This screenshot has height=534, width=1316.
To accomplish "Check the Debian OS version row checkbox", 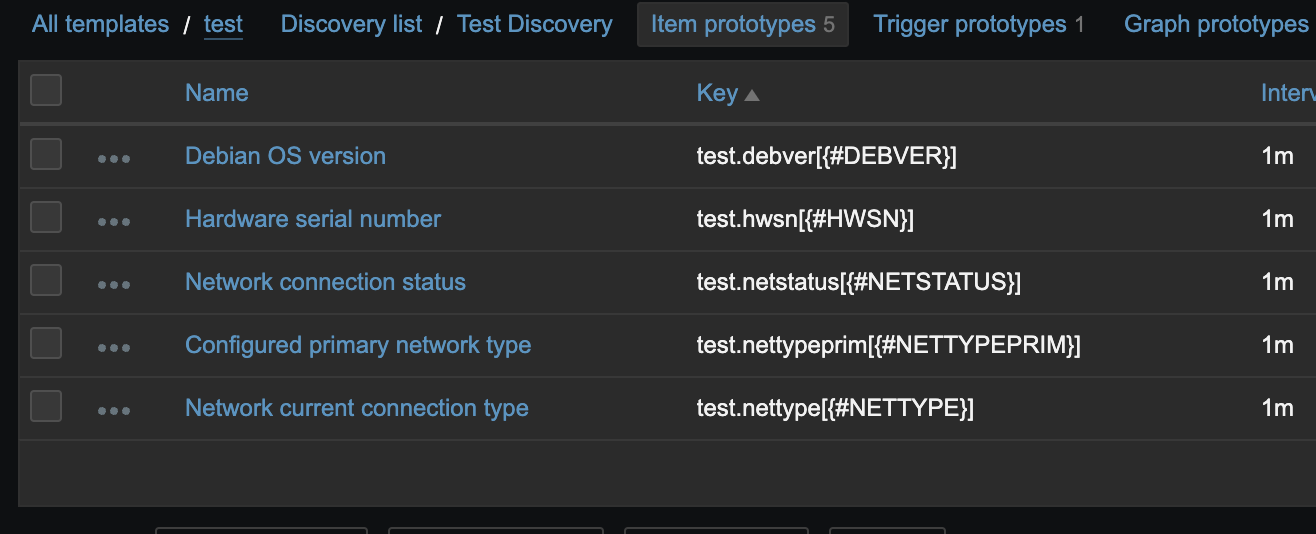I will 46,155.
